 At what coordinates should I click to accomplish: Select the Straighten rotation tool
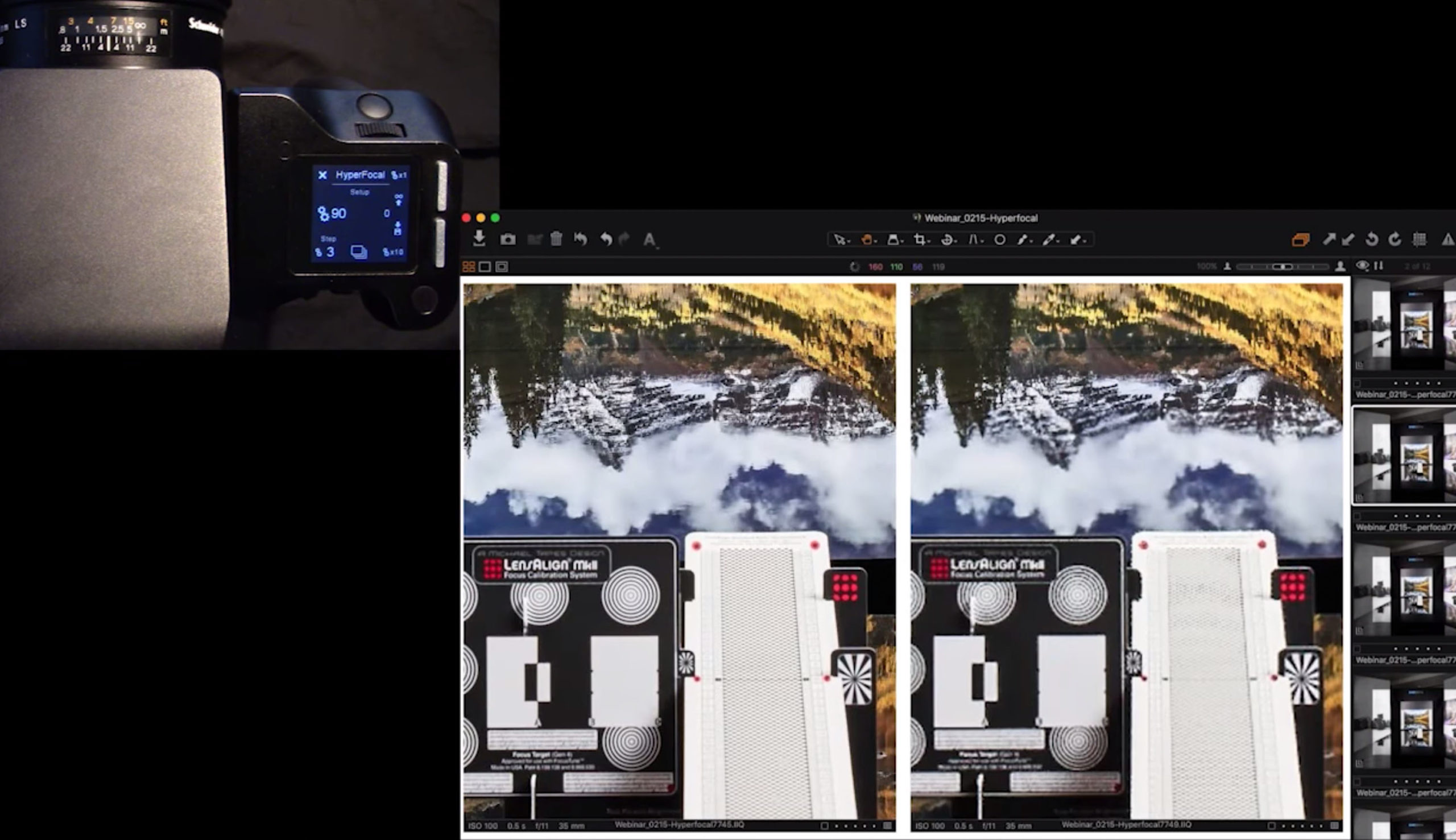pyautogui.click(x=948, y=240)
